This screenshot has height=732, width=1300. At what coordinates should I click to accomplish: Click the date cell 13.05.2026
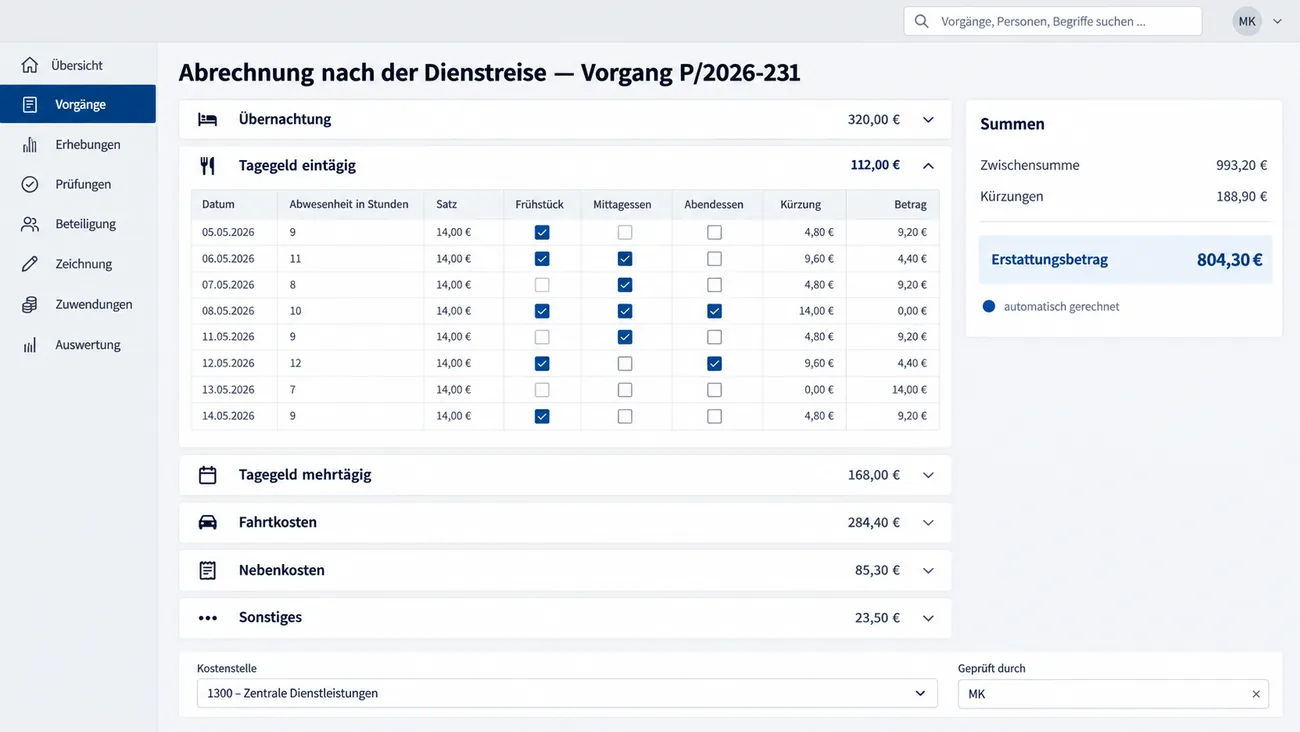coord(228,389)
